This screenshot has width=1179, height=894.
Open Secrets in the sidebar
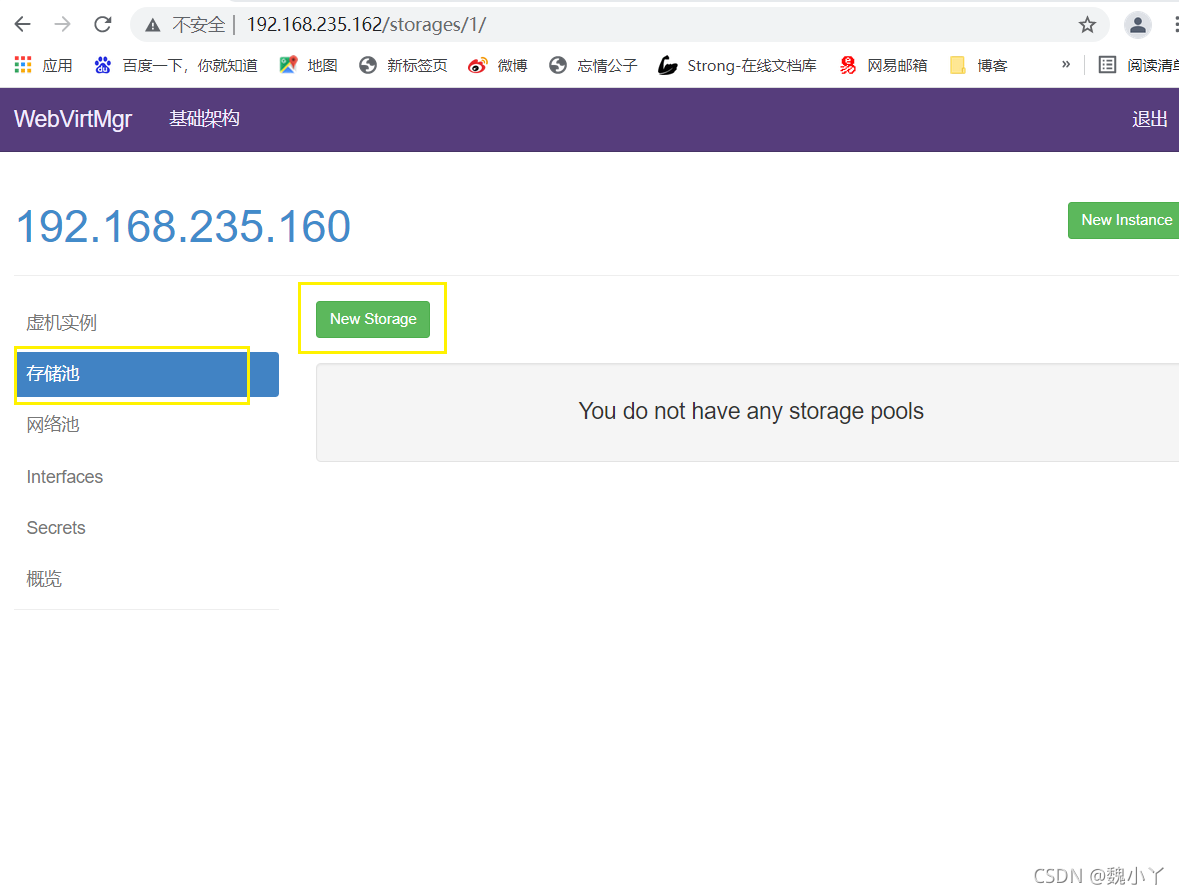[x=147, y=528]
